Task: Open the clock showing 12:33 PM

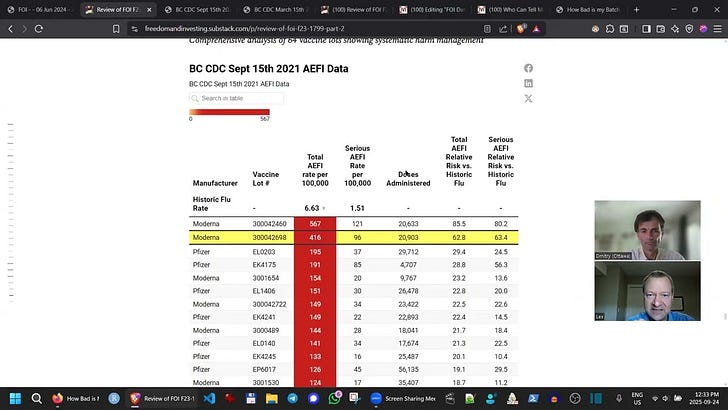Action: (x=706, y=398)
